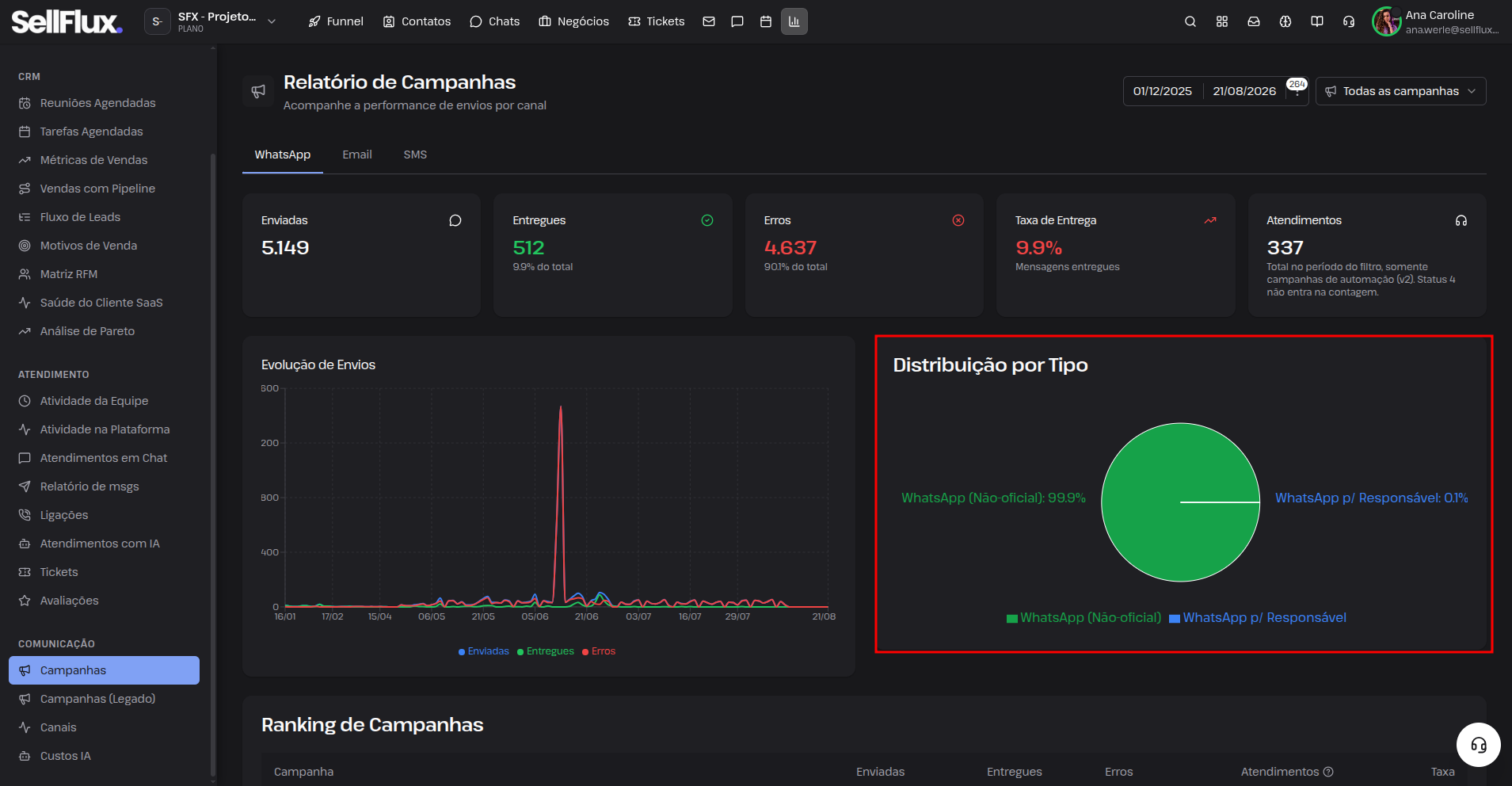The height and width of the screenshot is (786, 1512).
Task: Open the headset support icon in header
Action: click(1349, 21)
